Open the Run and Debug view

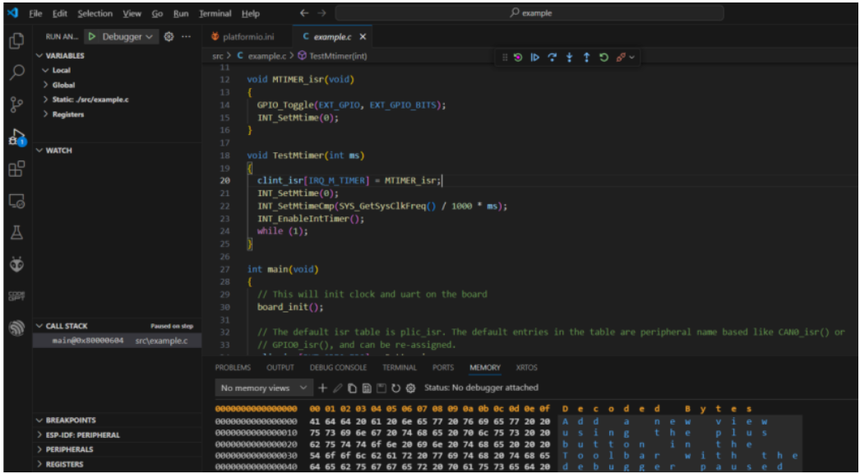[17, 137]
